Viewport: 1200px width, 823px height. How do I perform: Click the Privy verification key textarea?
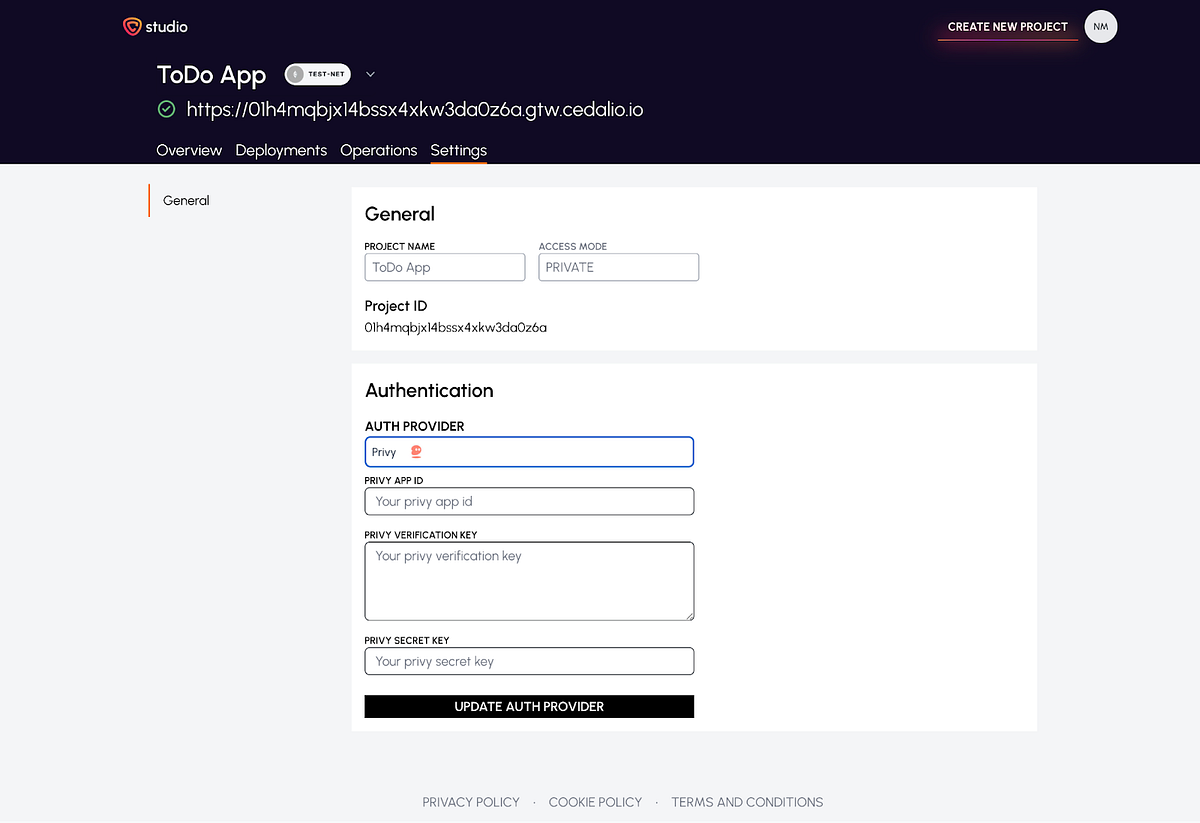tap(529, 580)
